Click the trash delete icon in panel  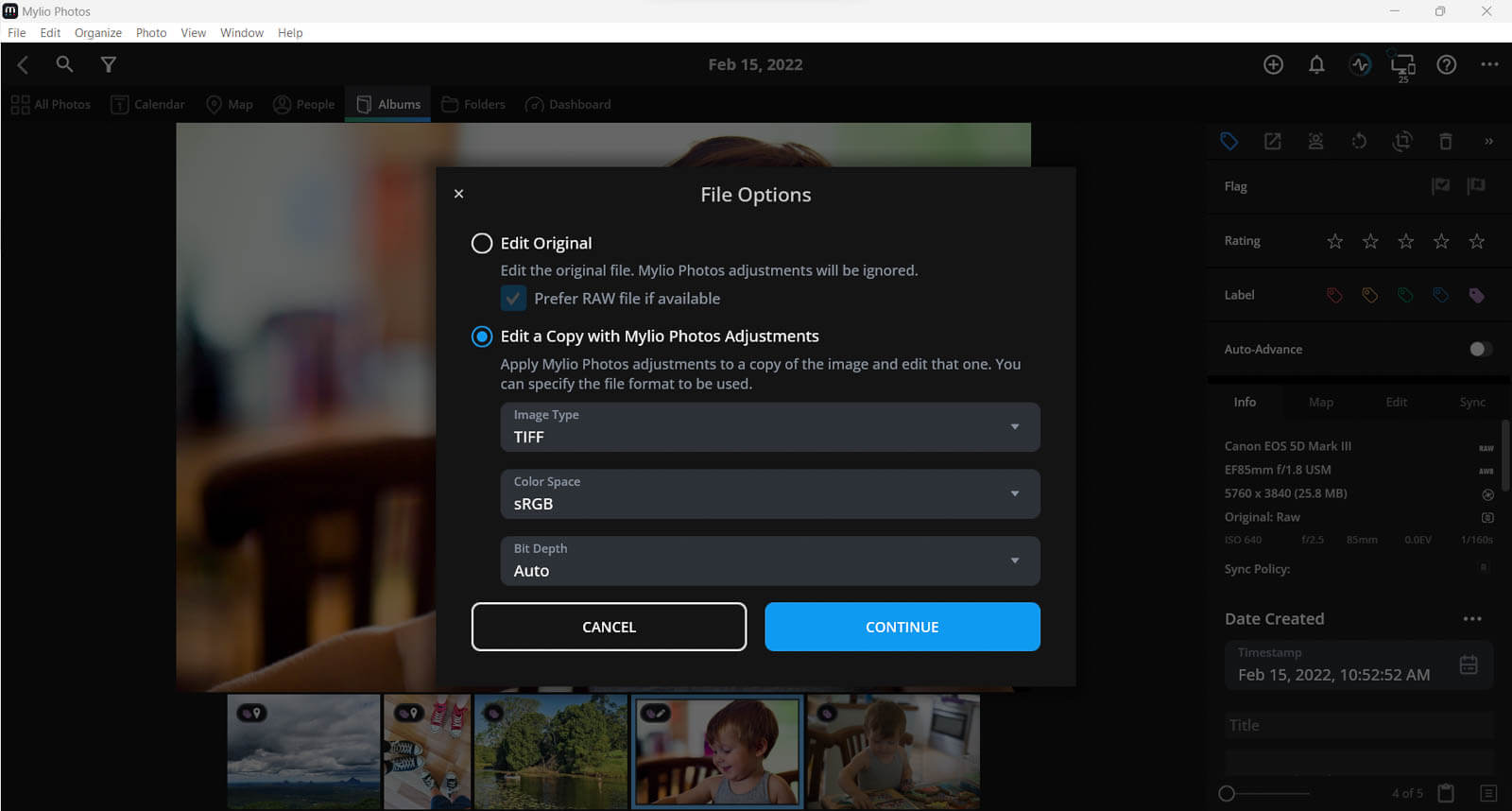(1445, 142)
